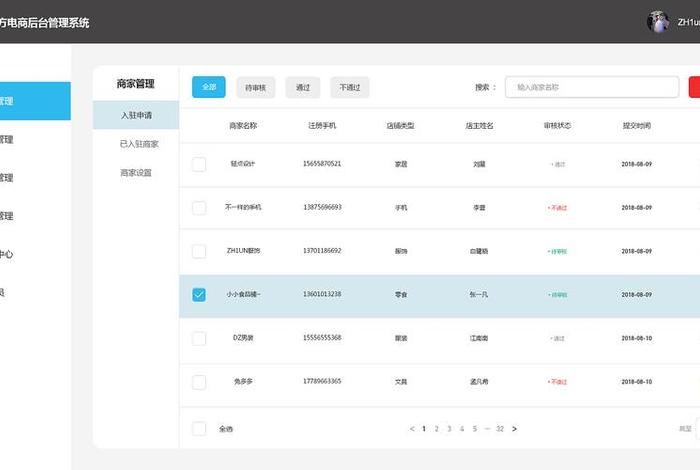
Task: Click red 不通过 status in row 17789663365
Action: point(558,382)
